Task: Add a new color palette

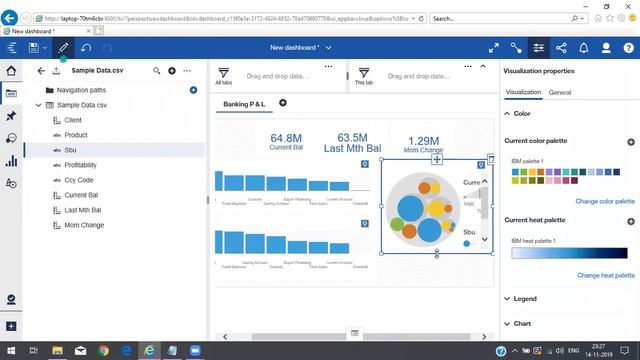Action: pos(631,142)
